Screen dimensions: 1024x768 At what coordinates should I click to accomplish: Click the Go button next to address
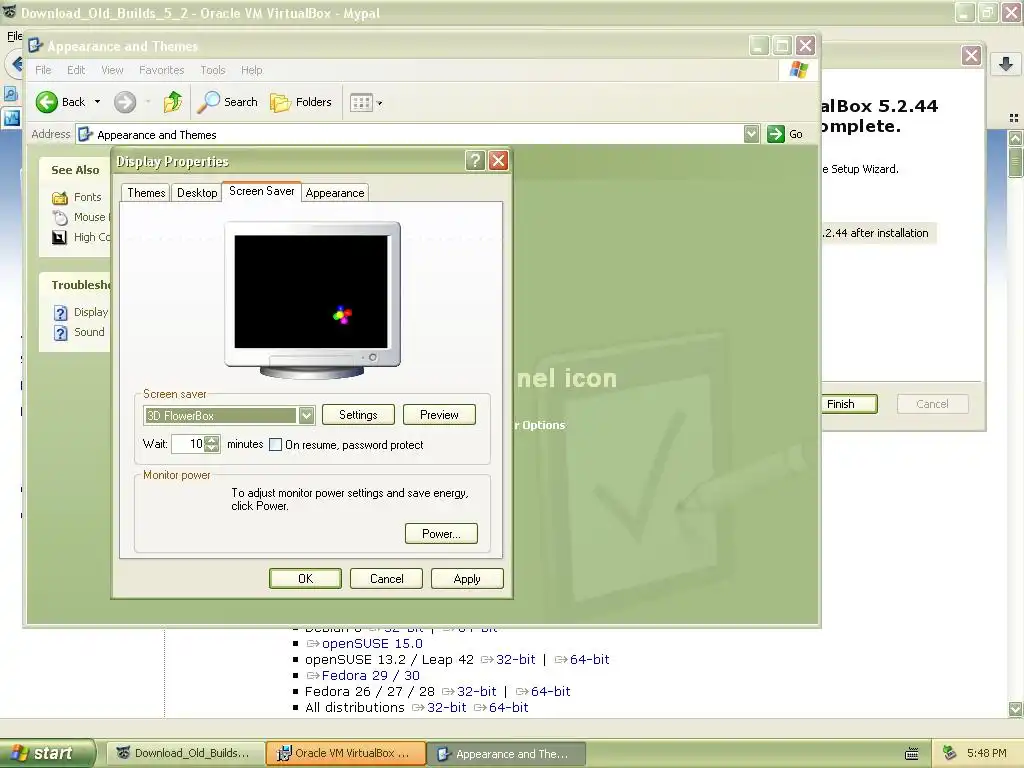pos(785,134)
